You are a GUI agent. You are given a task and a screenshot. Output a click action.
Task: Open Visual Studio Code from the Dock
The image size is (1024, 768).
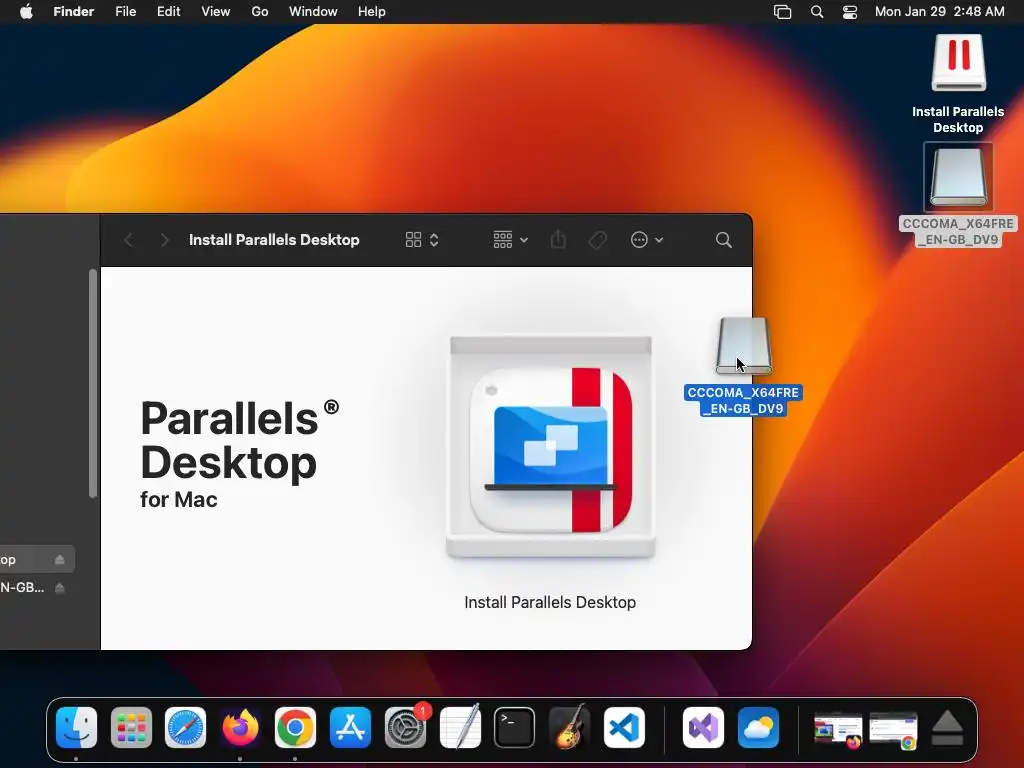click(624, 728)
